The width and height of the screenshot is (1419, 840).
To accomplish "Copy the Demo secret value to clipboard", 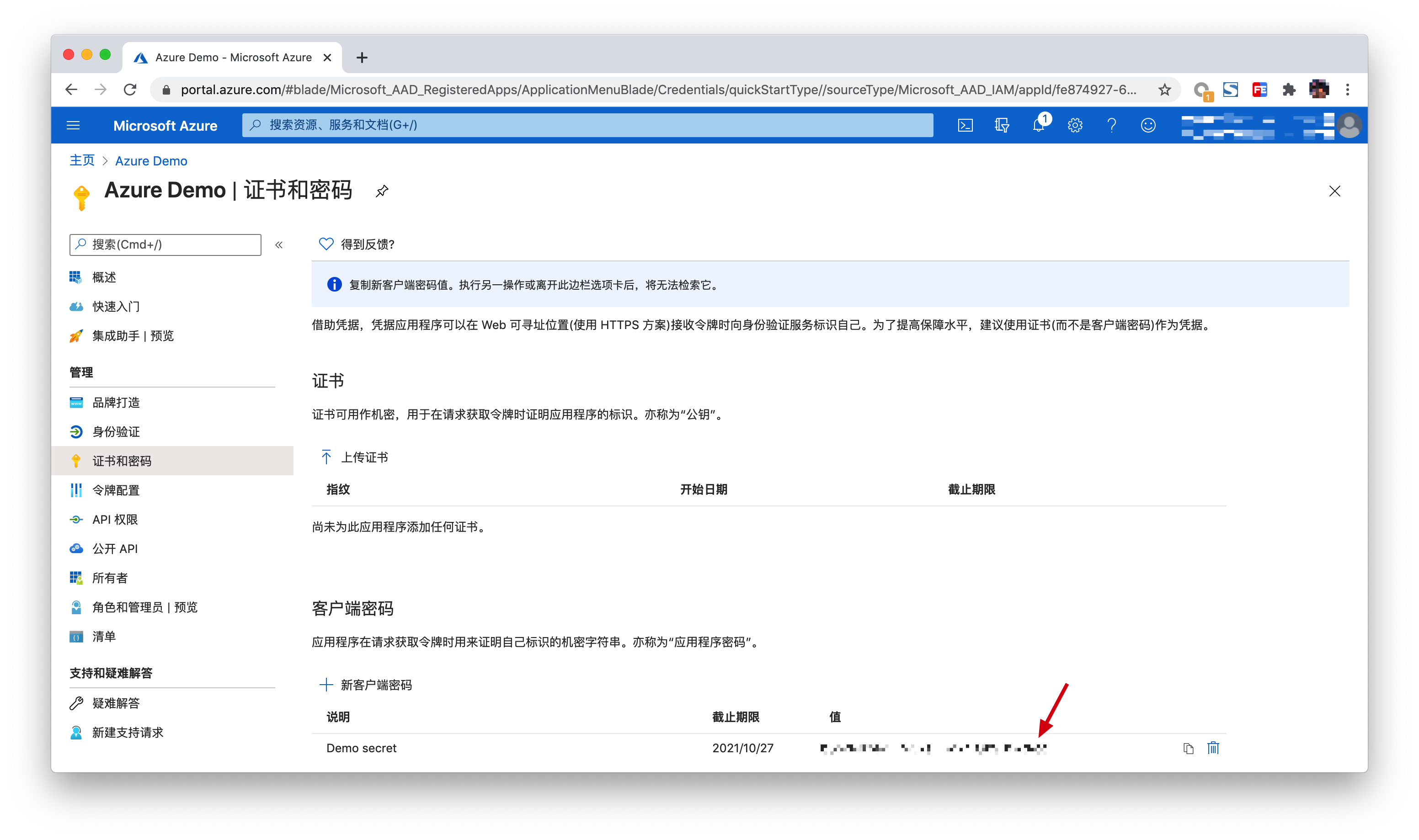I will [x=1188, y=748].
